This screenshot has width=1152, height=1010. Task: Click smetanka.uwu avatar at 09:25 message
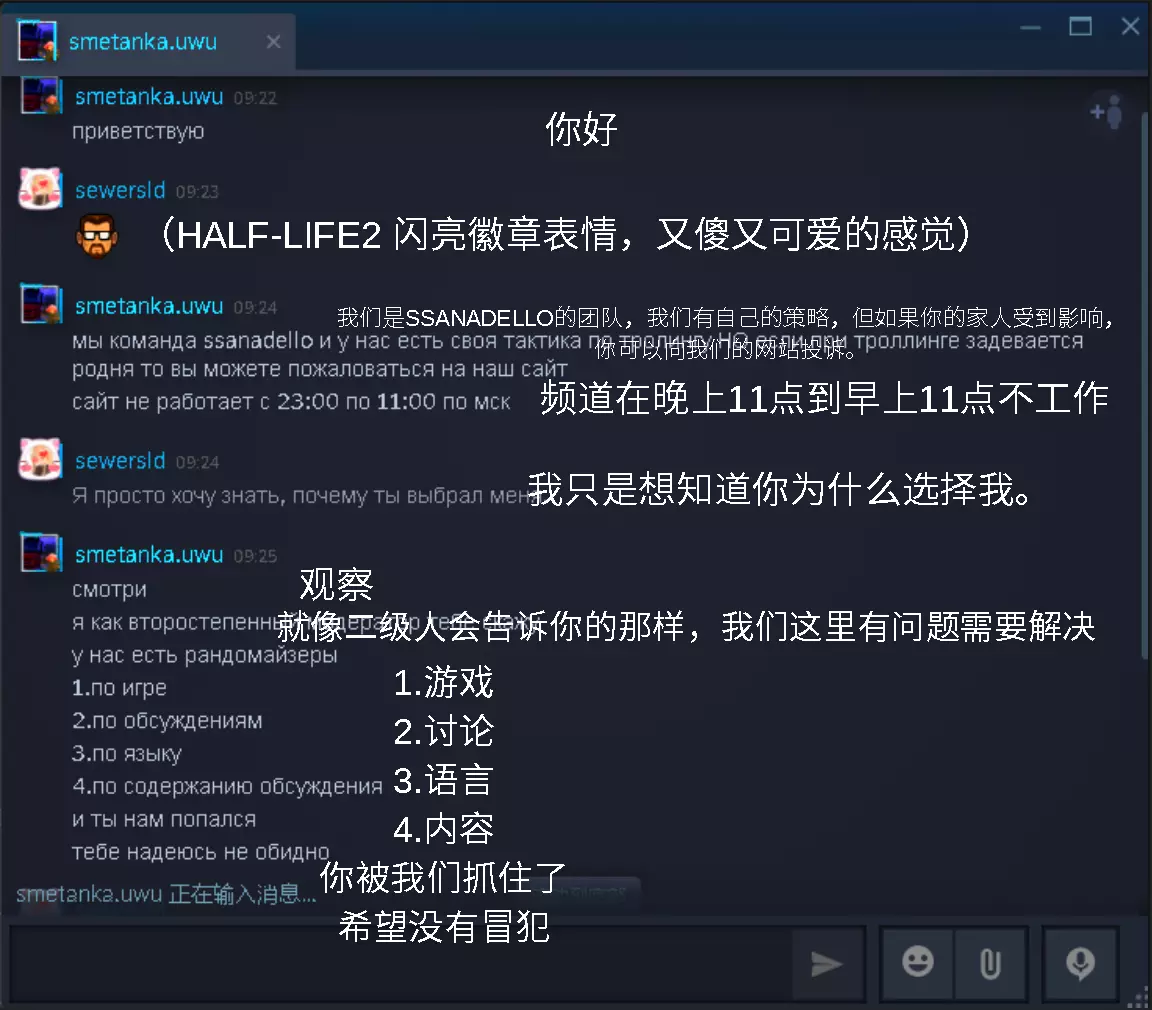(x=40, y=552)
